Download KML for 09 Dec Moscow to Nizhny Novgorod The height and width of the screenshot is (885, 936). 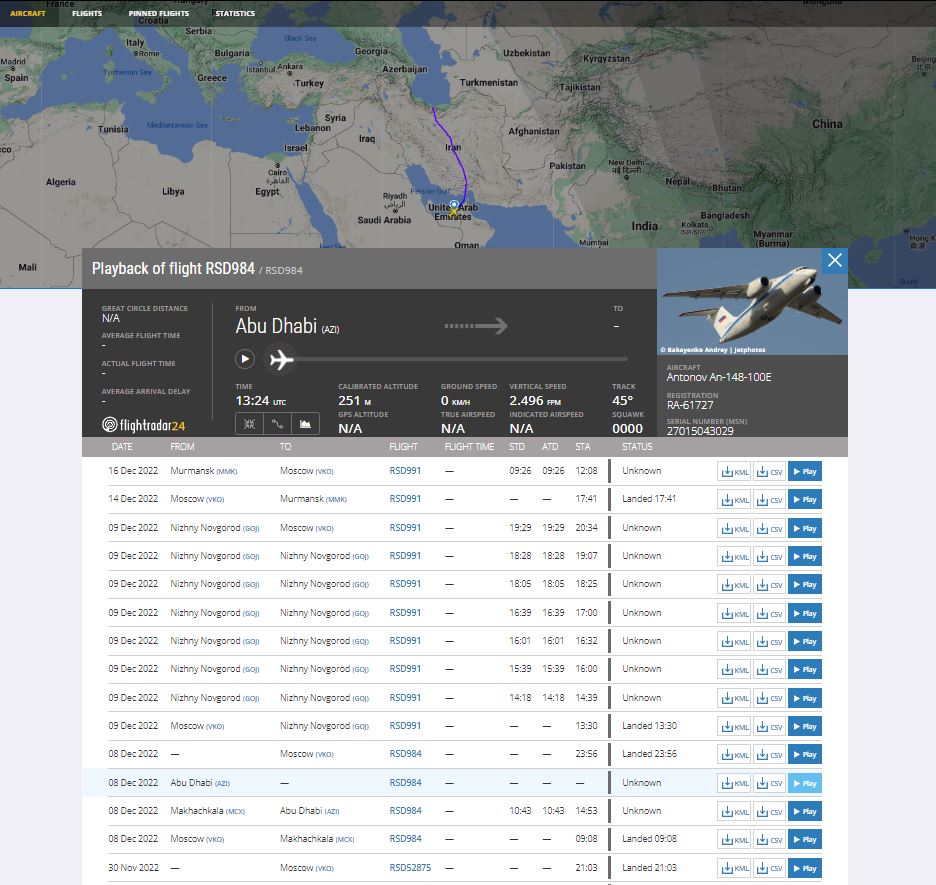734,726
